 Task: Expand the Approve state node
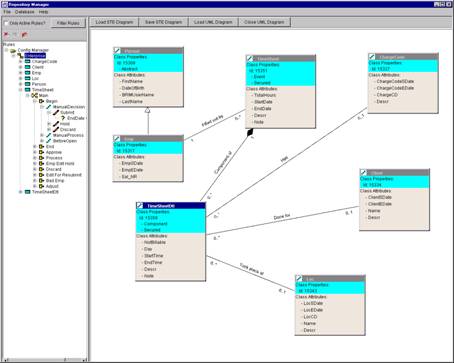[35, 152]
